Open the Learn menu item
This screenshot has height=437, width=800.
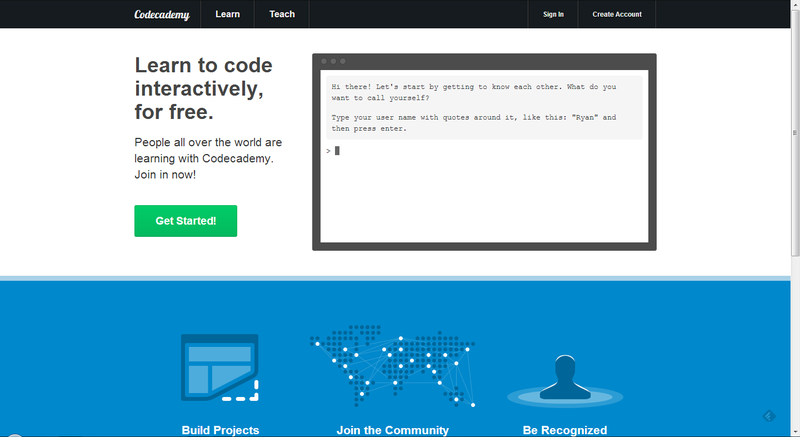coord(228,14)
